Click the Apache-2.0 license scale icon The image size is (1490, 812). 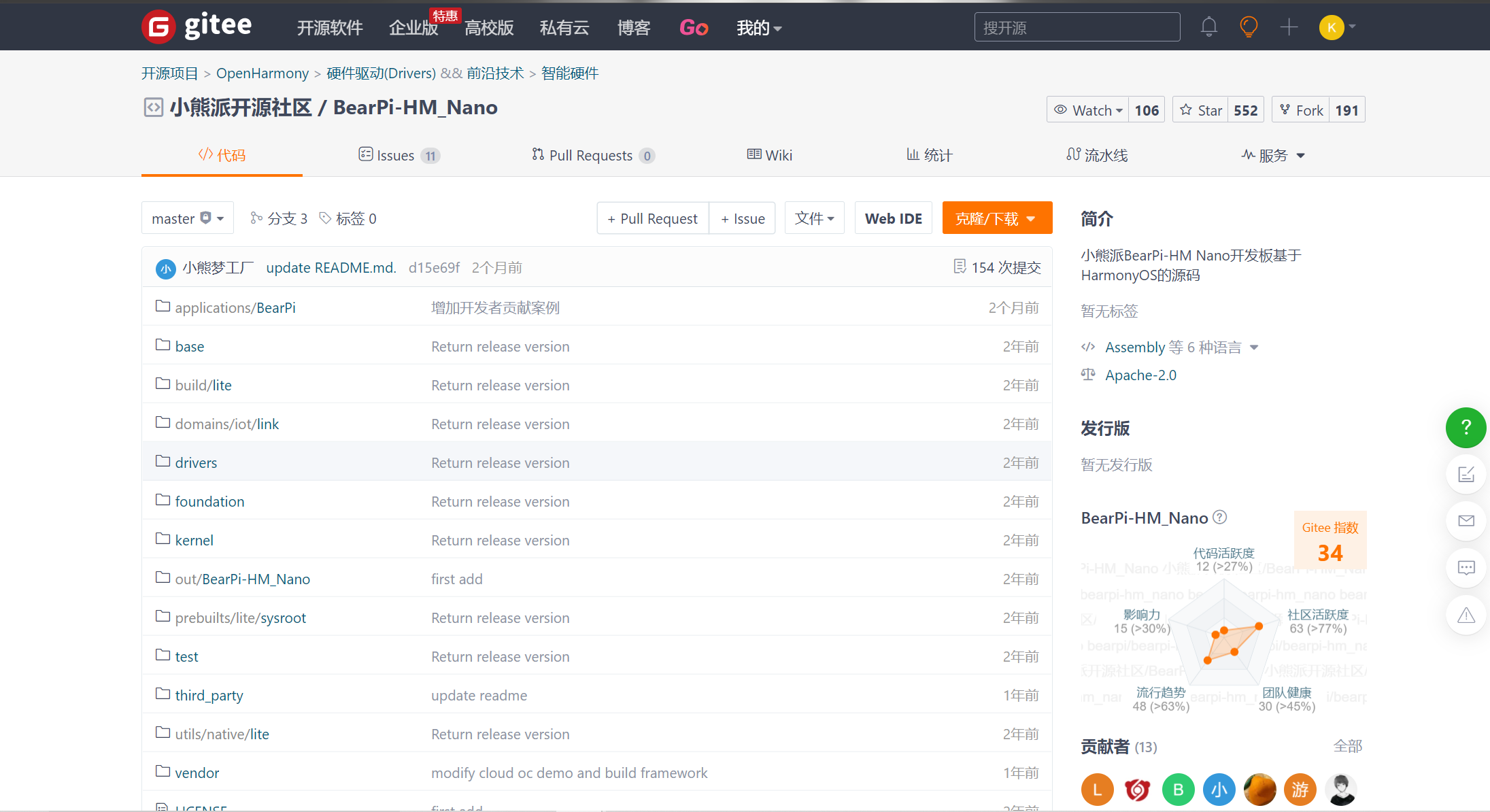(1088, 374)
